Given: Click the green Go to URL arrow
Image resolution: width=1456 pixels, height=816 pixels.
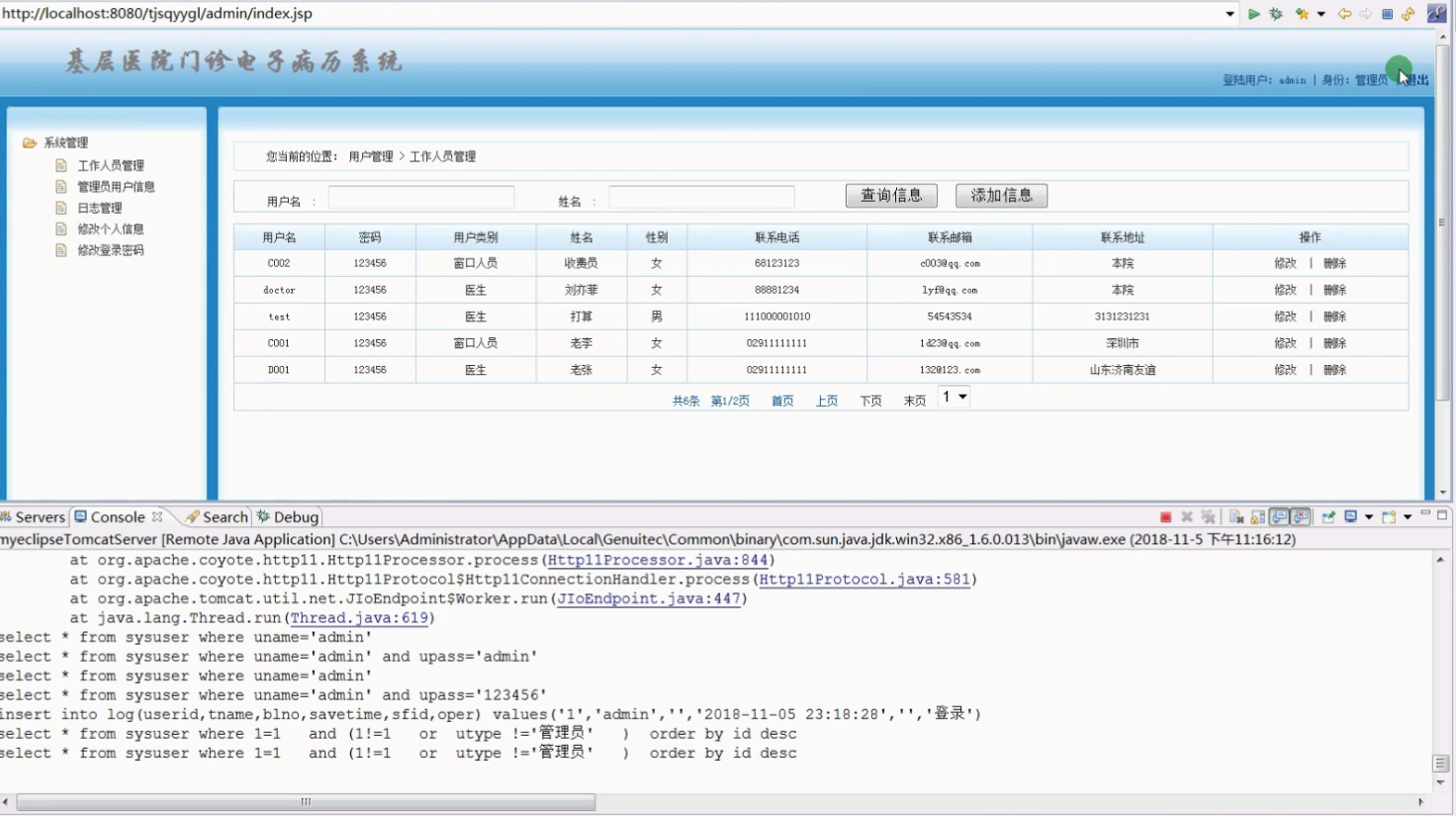Looking at the screenshot, I should [1254, 14].
